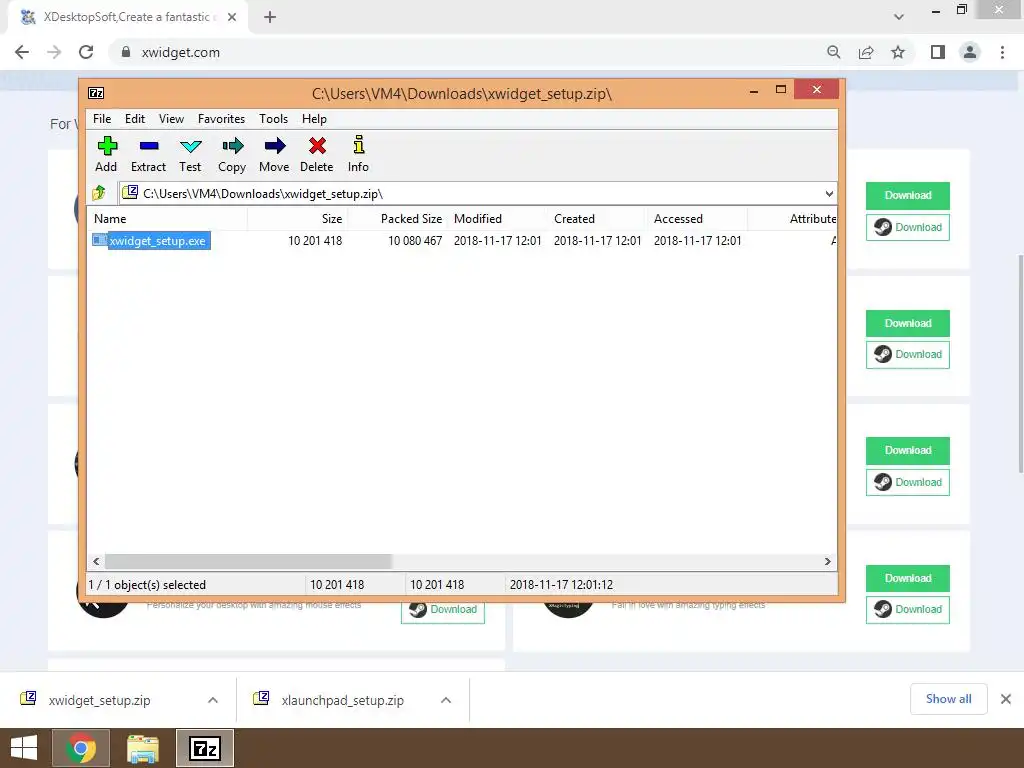Click file size value 10 201 418 in list
Viewport: 1024px width, 768px height.
click(315, 241)
